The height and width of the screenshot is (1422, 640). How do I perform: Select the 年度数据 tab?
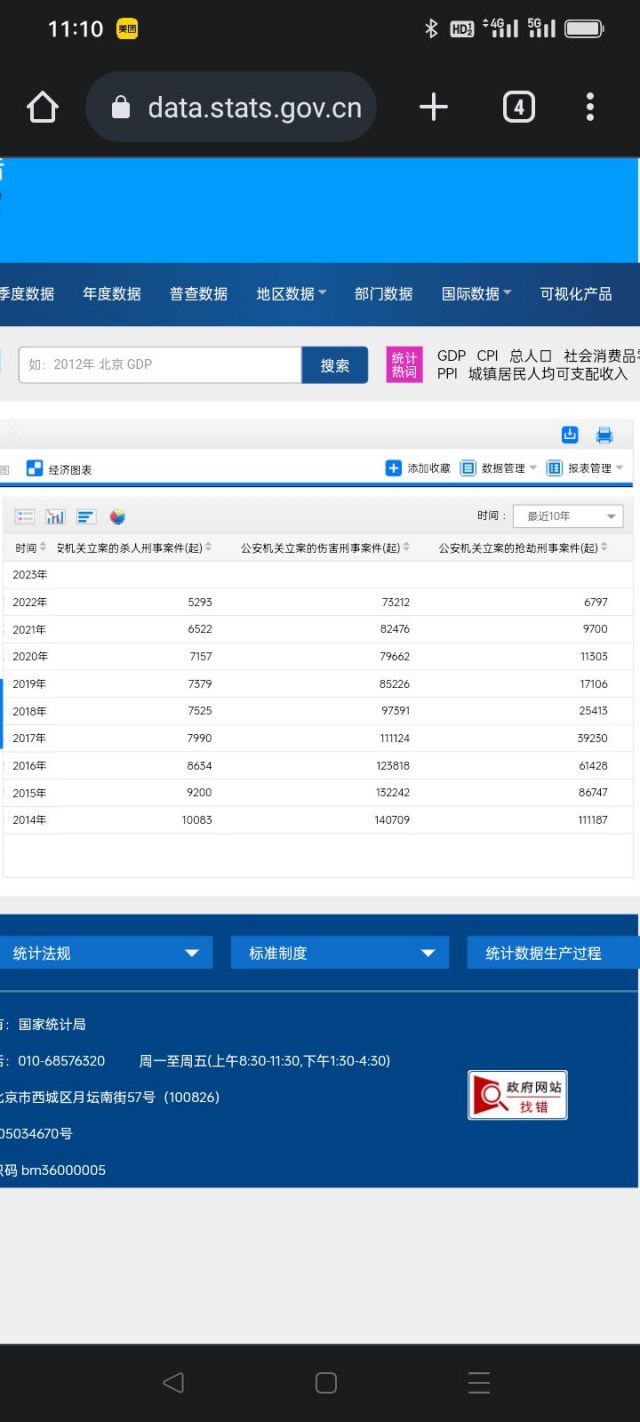click(112, 294)
